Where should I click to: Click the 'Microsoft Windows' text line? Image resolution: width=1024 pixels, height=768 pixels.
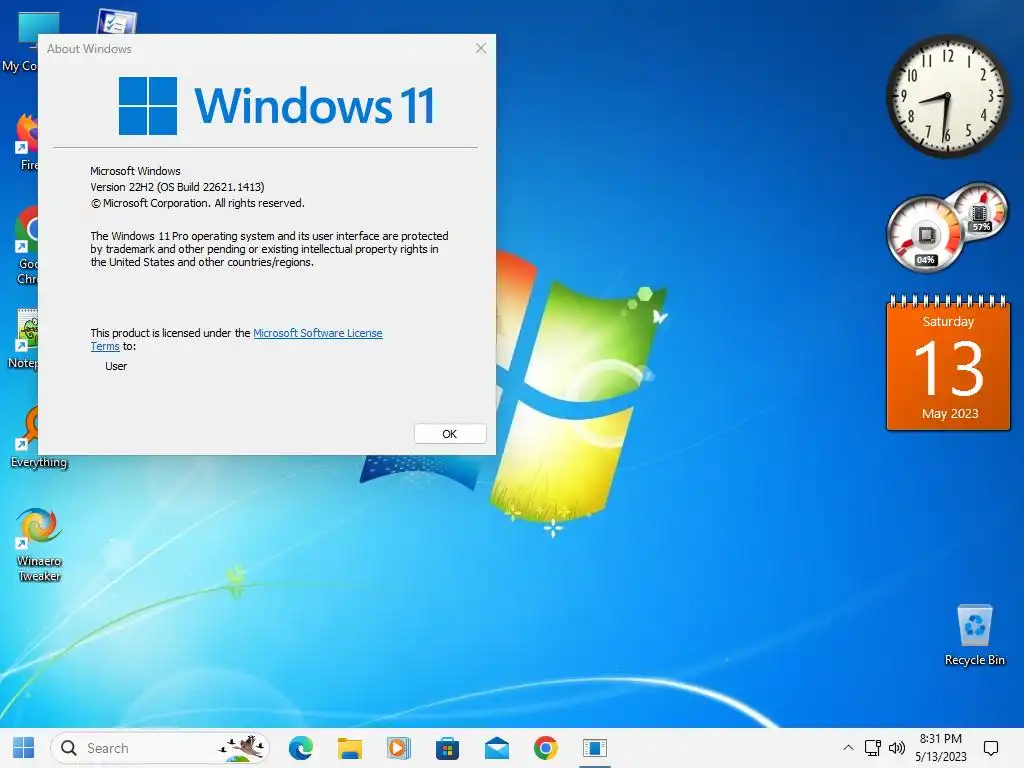(135, 171)
